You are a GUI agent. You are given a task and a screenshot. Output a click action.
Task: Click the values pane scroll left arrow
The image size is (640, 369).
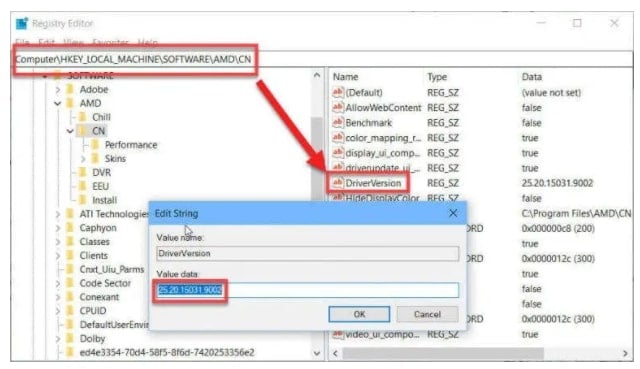[336, 353]
